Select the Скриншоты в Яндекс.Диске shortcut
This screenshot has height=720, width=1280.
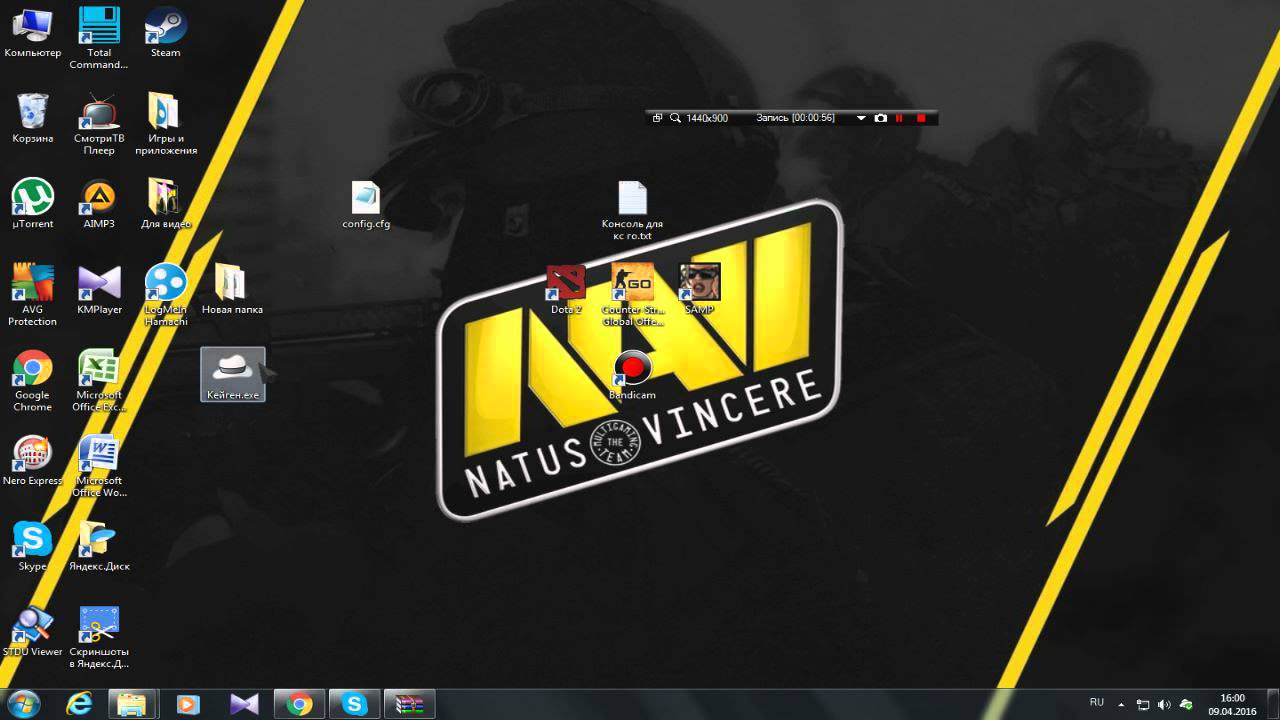click(x=98, y=638)
